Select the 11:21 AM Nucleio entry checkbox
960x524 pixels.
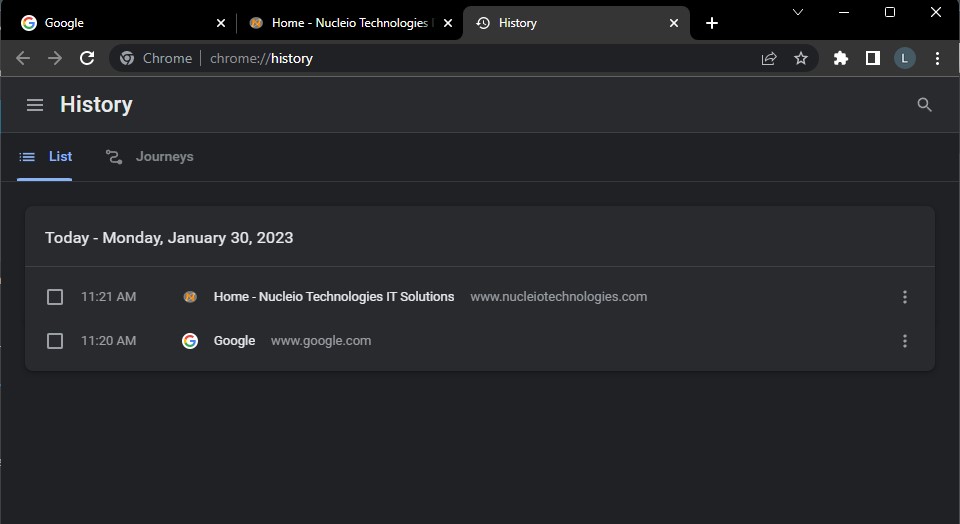[55, 297]
